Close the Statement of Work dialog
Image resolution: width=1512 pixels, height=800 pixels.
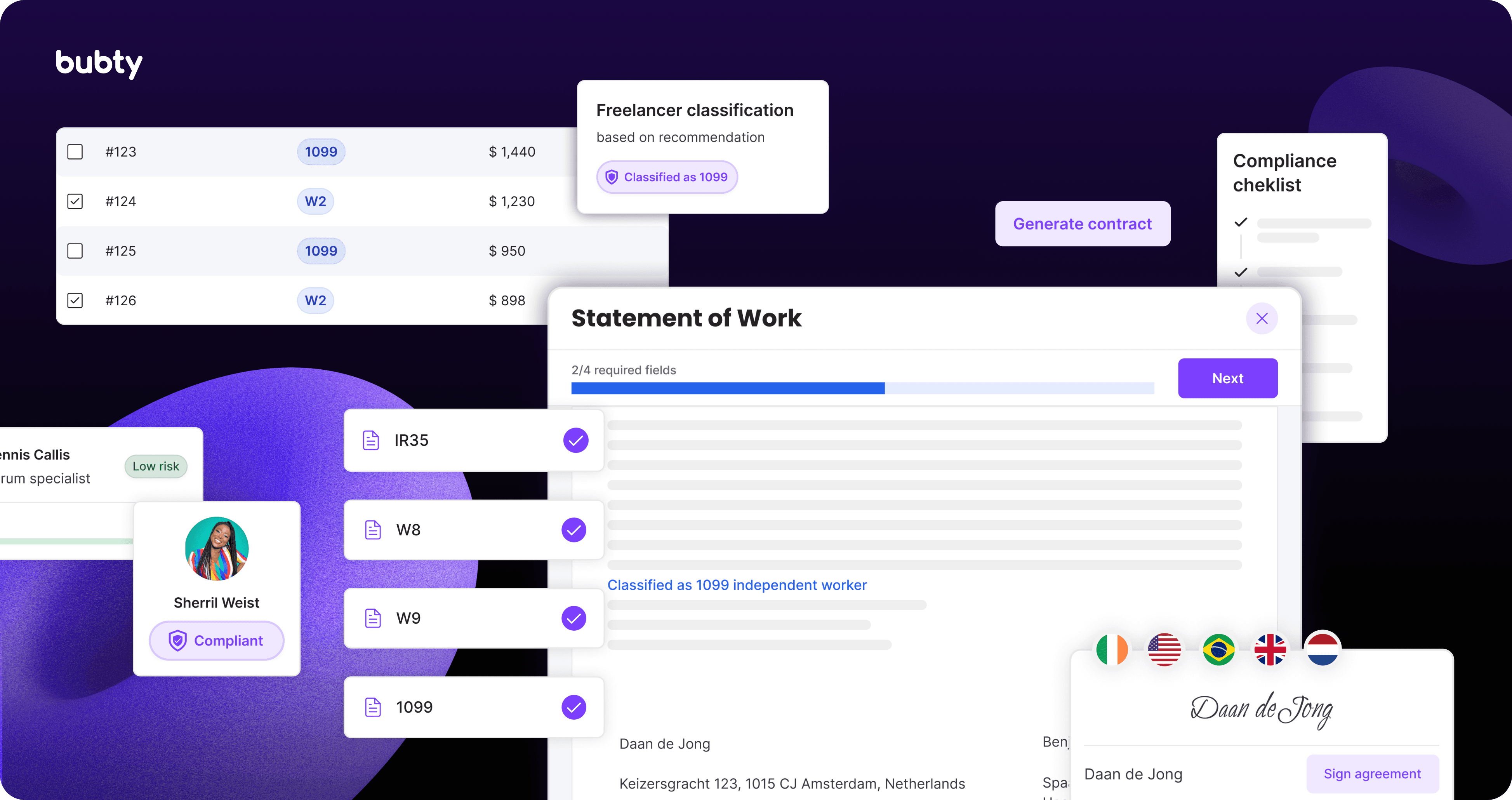tap(1262, 319)
